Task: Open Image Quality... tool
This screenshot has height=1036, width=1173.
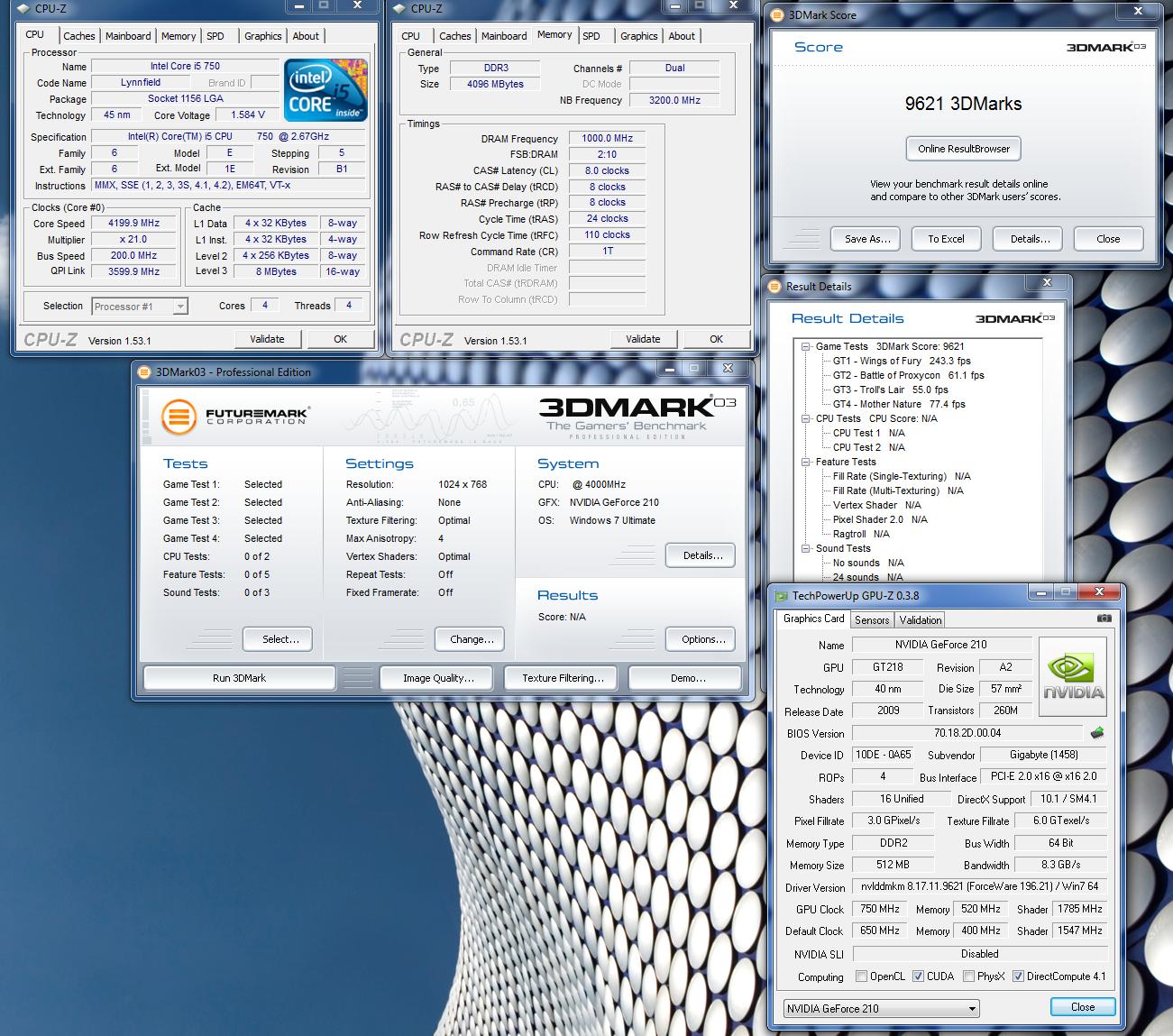Action: point(438,678)
